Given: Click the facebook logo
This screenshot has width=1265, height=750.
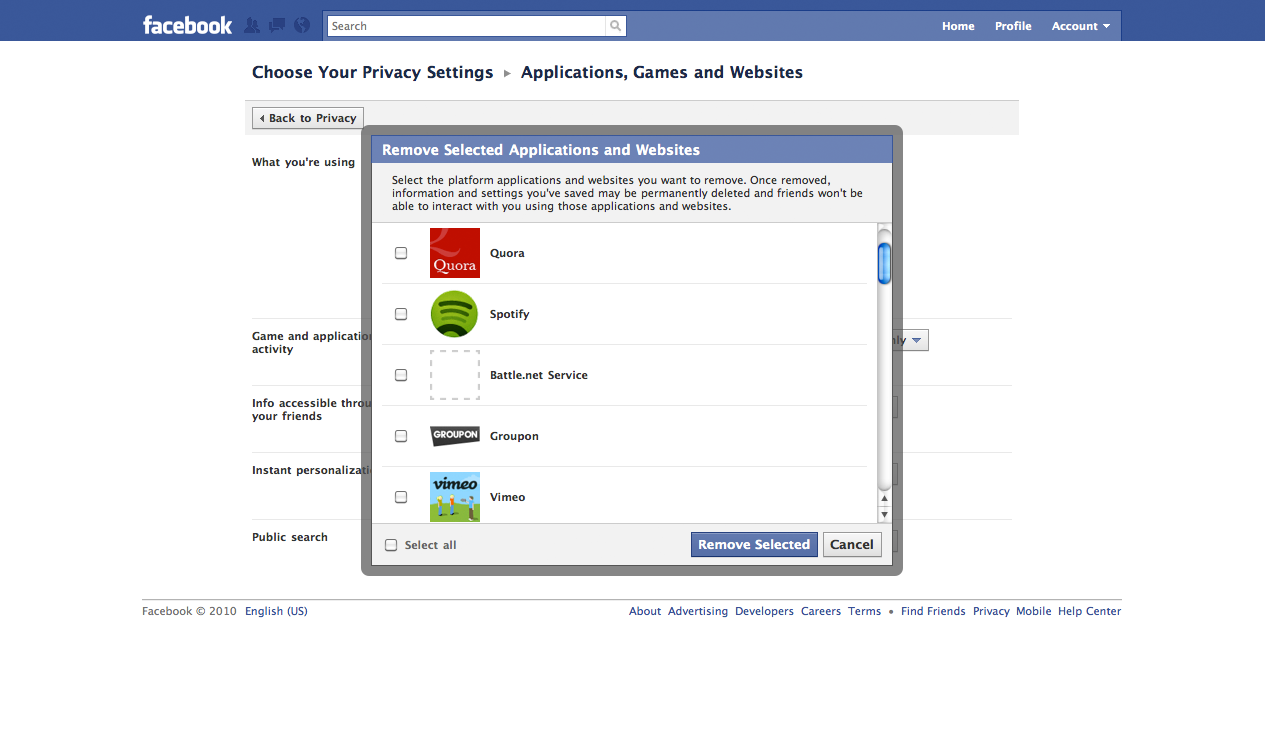Looking at the screenshot, I should click(187, 25).
